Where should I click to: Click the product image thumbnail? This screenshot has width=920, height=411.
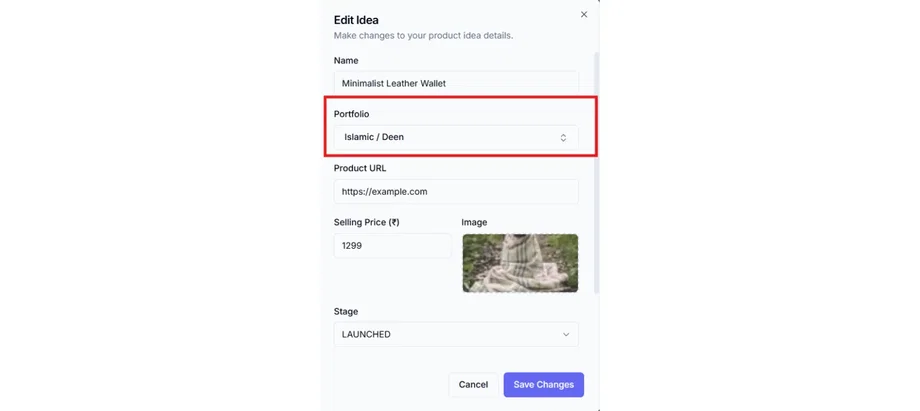coord(520,262)
